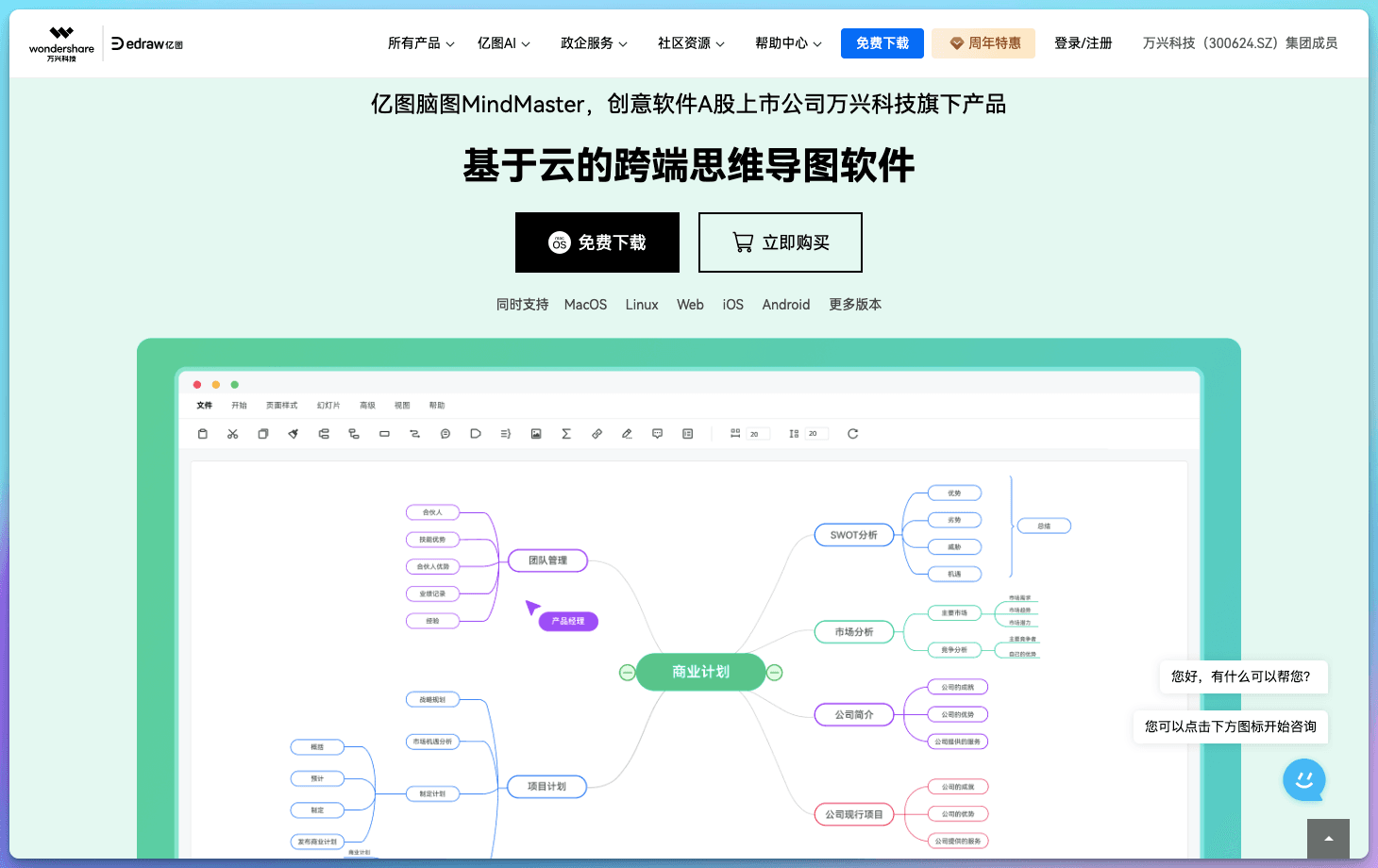Click the note panel icon

(688, 434)
